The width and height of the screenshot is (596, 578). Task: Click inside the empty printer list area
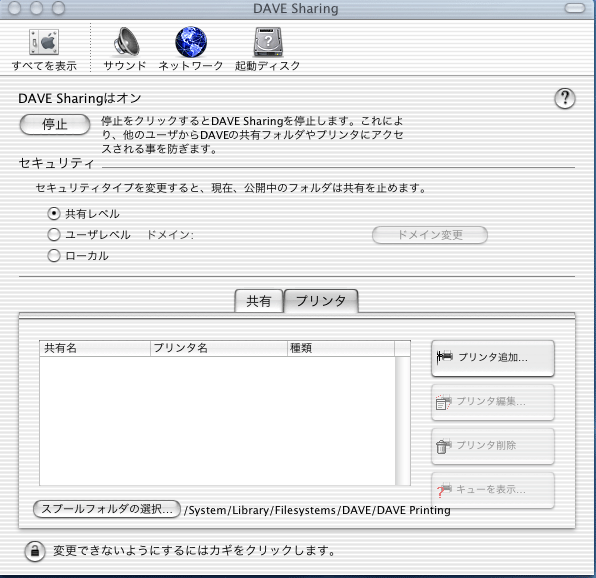point(217,421)
